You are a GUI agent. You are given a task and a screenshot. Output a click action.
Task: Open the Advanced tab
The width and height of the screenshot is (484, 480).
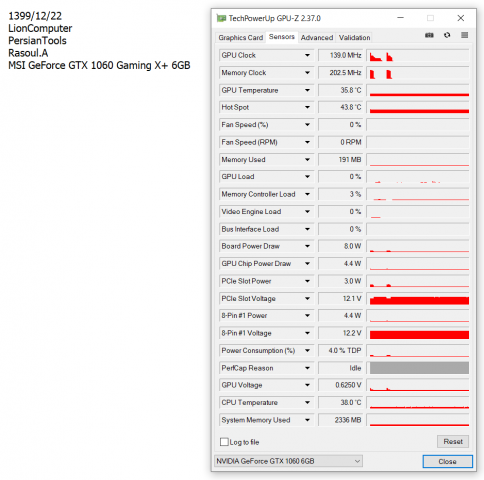coord(317,38)
